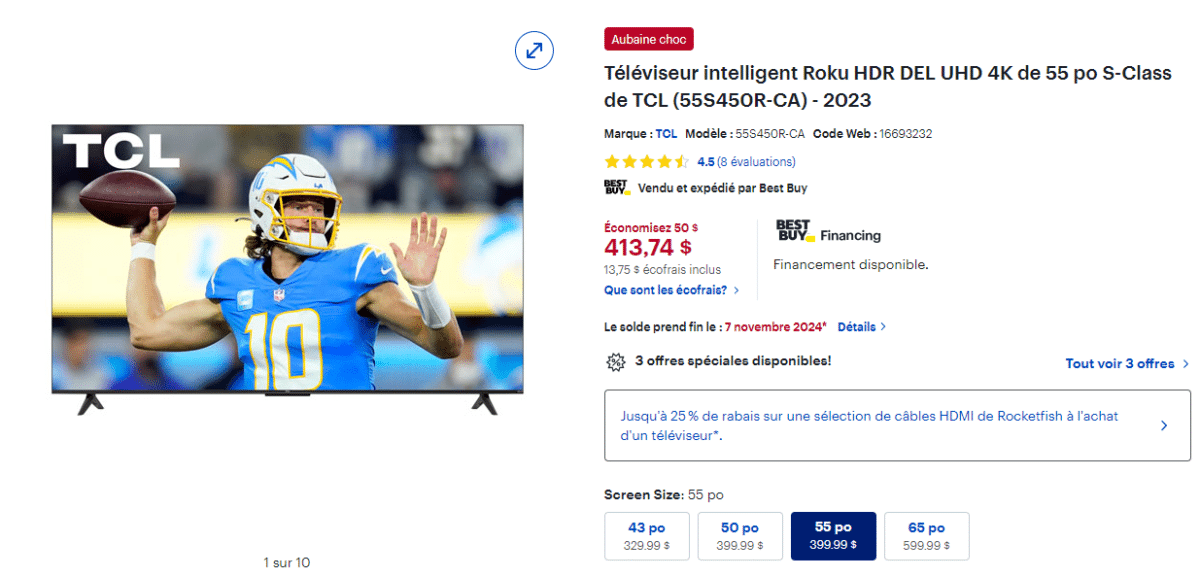Screen dimensions: 1200x577
Task: Click the 1 sur 10 image counter
Action: tap(287, 563)
